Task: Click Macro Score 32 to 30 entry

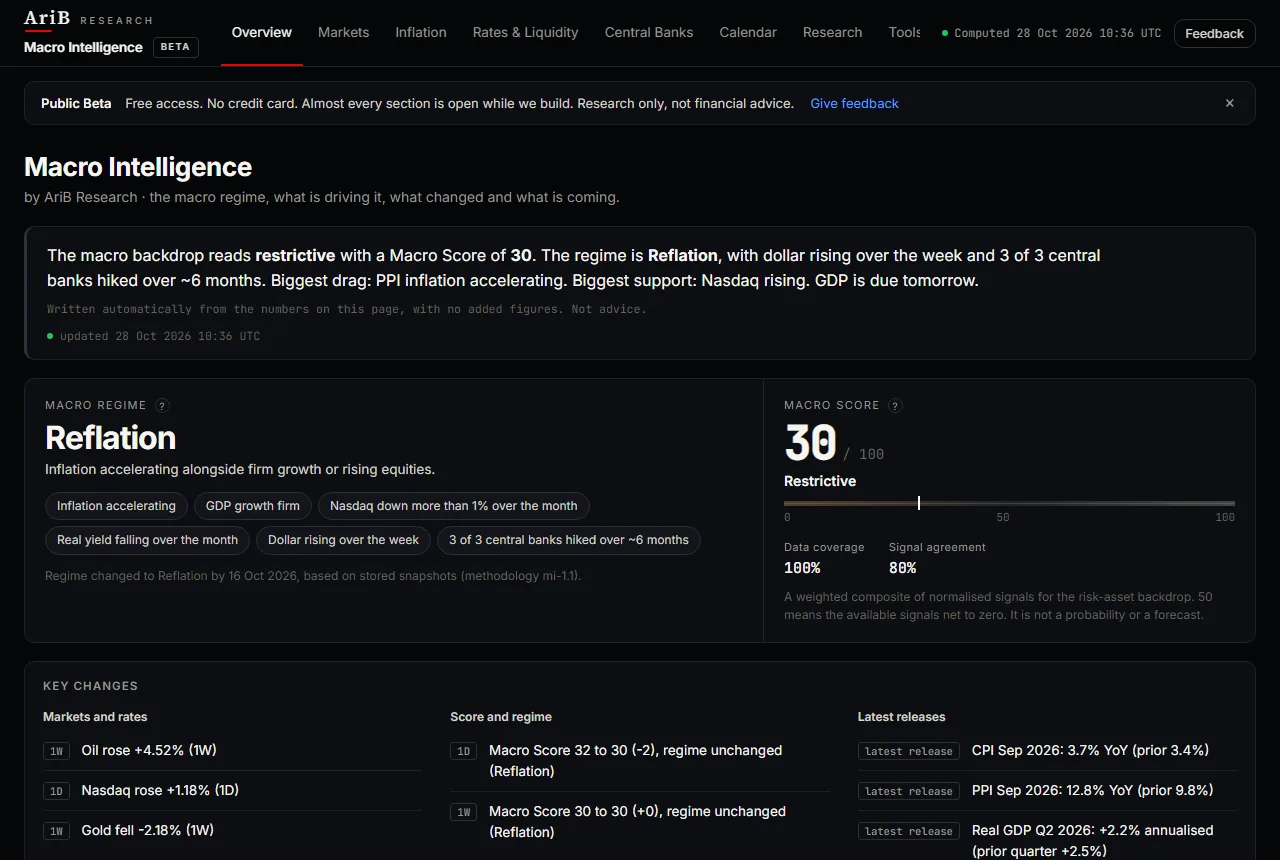Action: coord(640,760)
